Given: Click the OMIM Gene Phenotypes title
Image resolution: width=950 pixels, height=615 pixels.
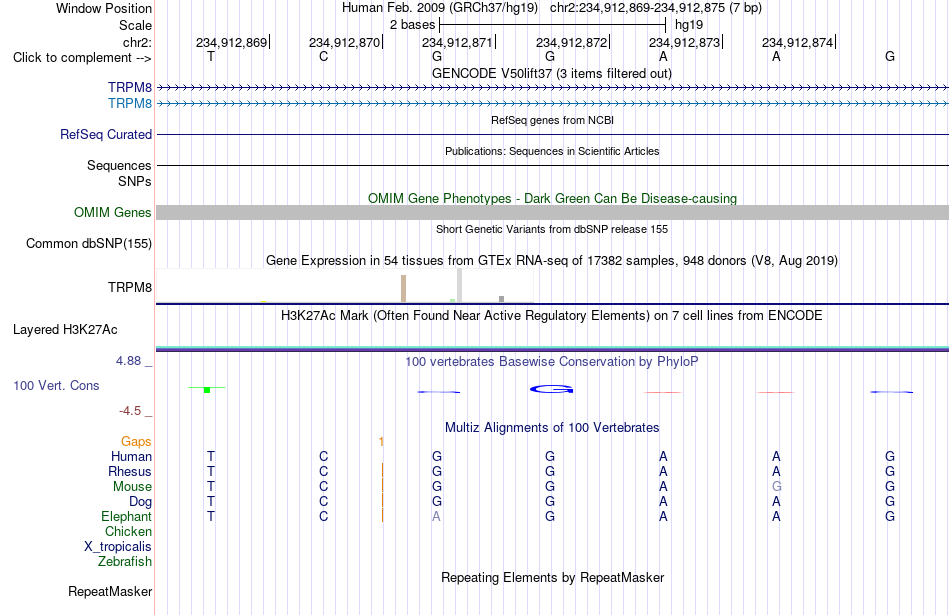Looking at the screenshot, I should point(553,198).
